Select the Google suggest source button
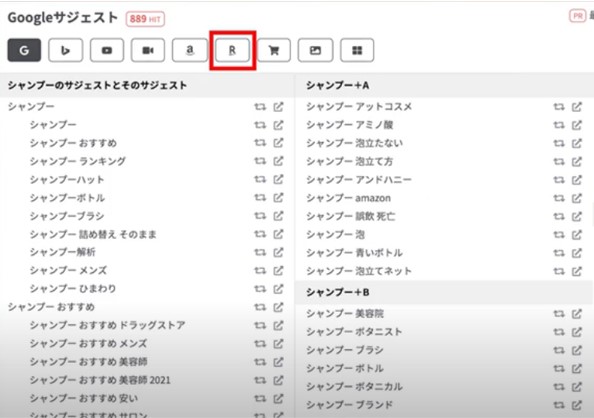The image size is (594, 418). point(24,50)
